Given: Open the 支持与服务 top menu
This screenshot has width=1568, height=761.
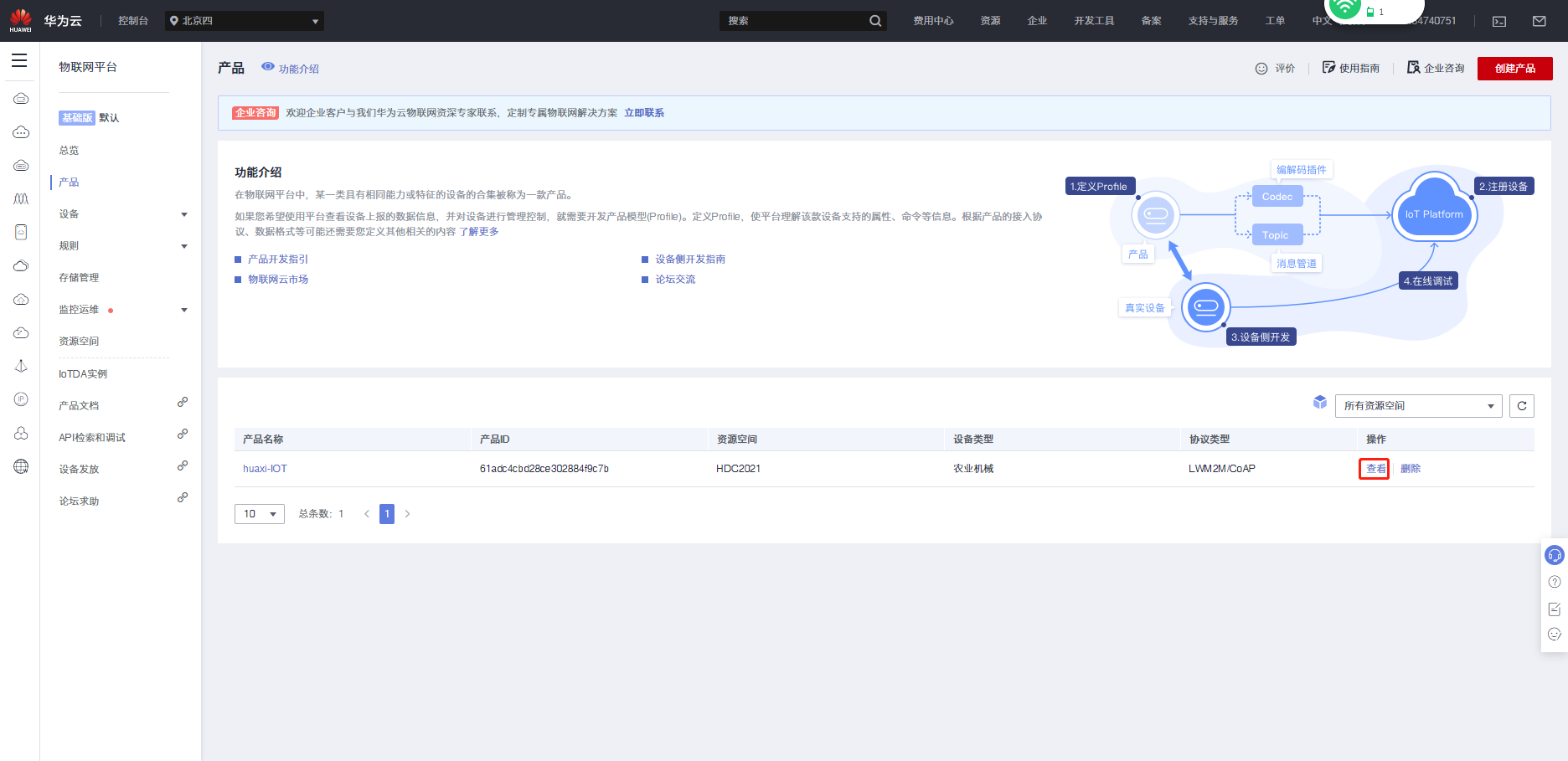Looking at the screenshot, I should pyautogui.click(x=1214, y=21).
